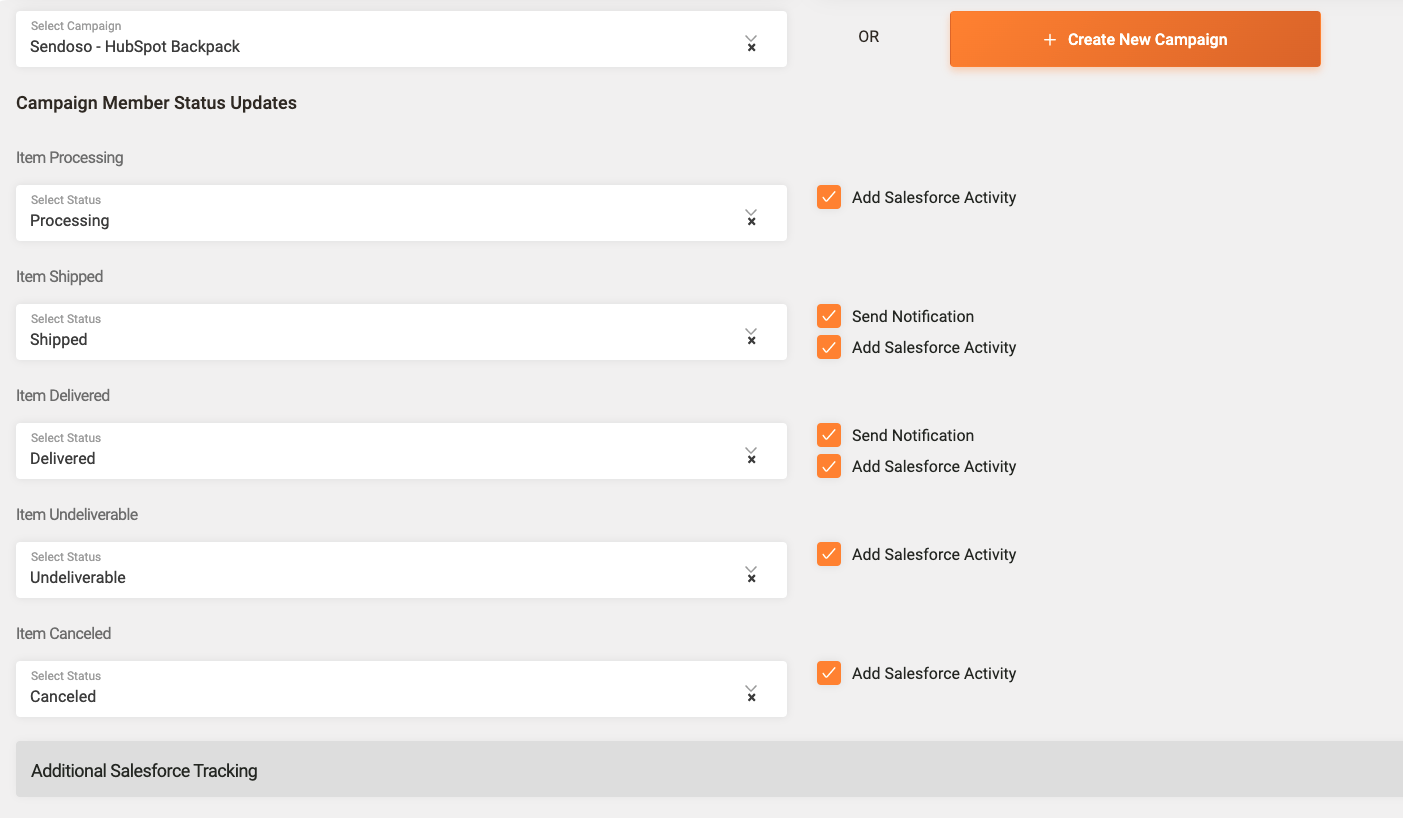Disable Send Notification for Item Shipped

click(829, 316)
